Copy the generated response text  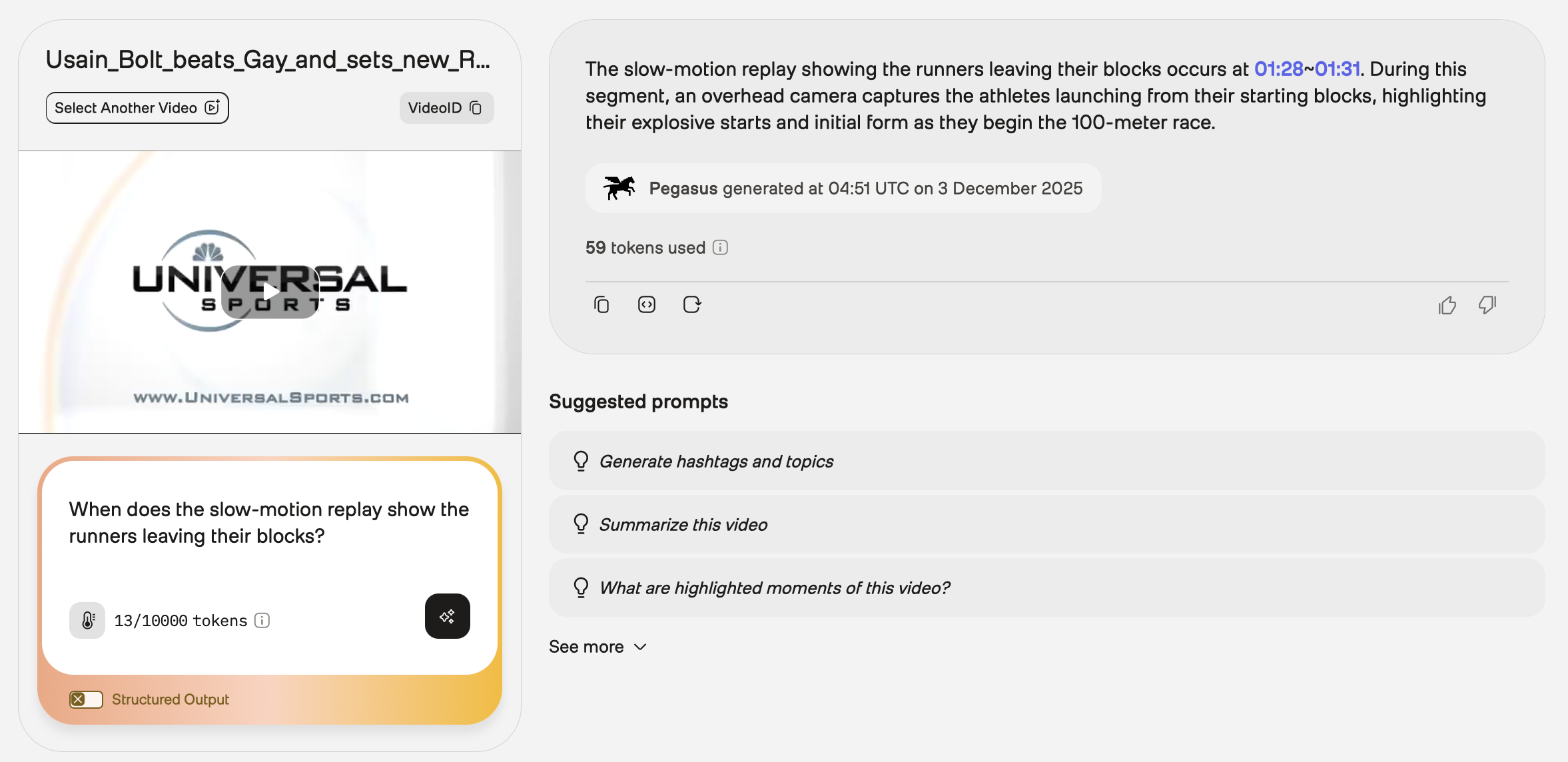click(601, 305)
